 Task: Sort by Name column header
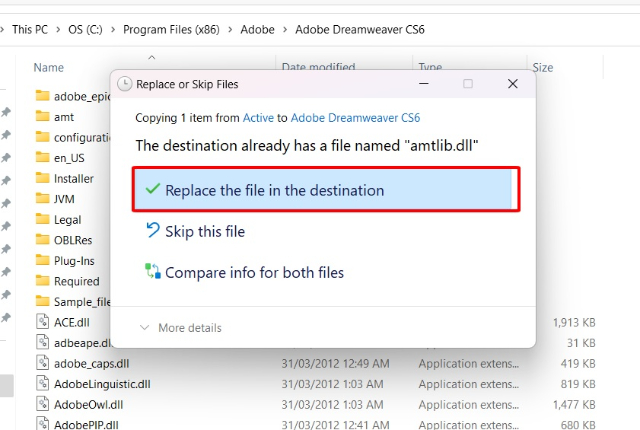click(49, 67)
